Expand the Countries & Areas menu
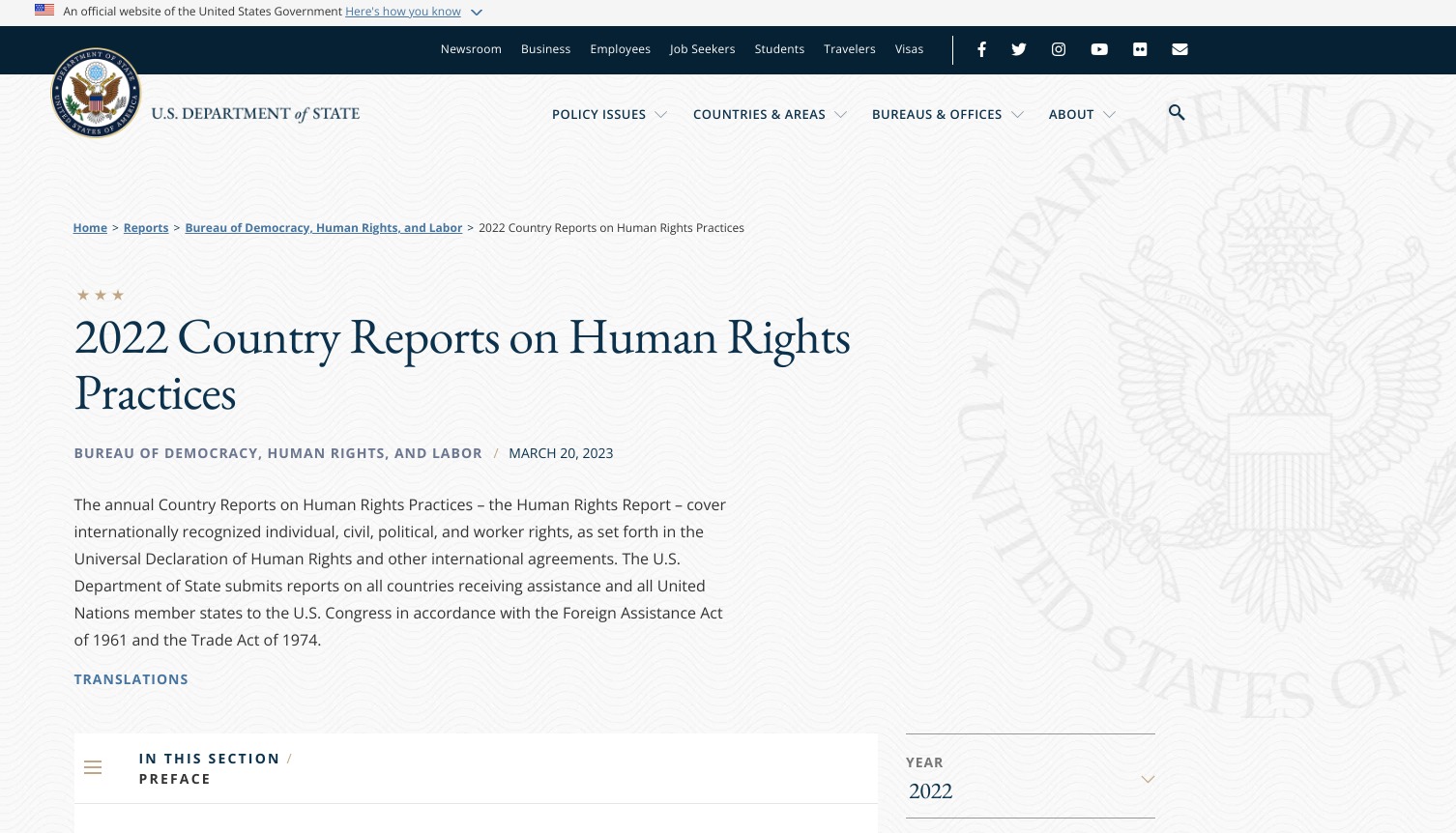Image resolution: width=1456 pixels, height=833 pixels. (770, 114)
